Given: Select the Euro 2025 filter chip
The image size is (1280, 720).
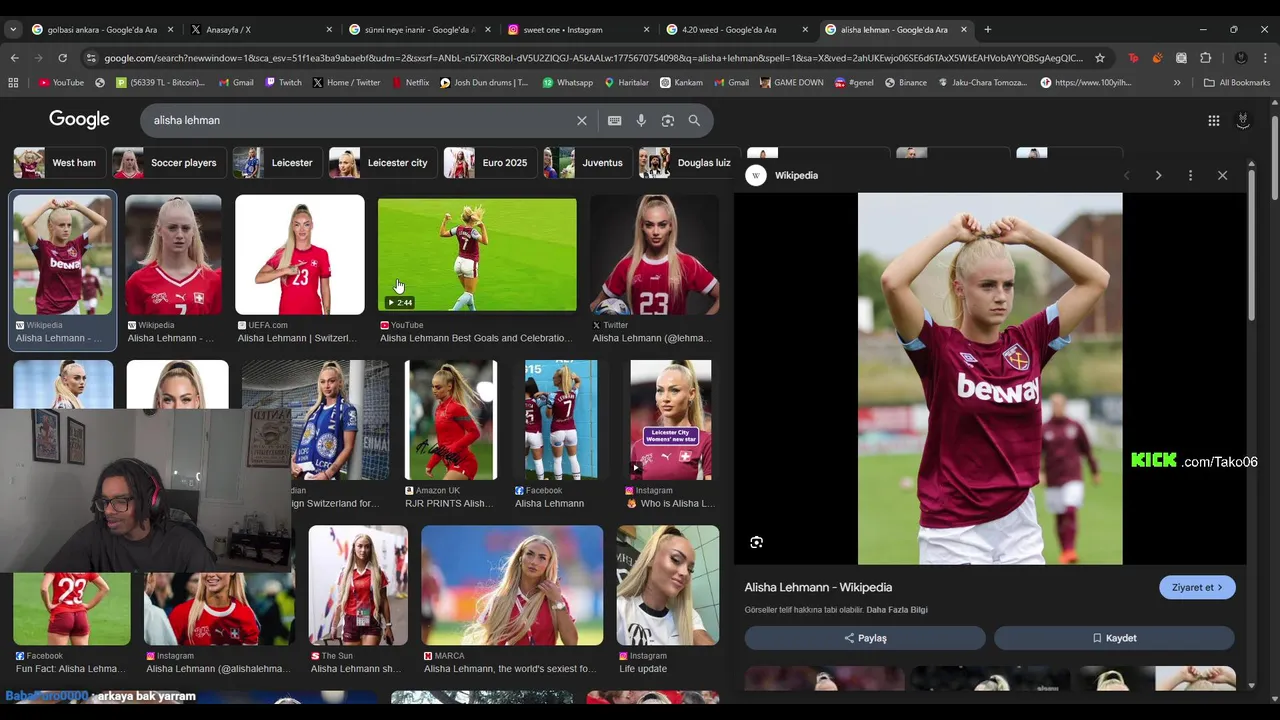Looking at the screenshot, I should (x=489, y=163).
